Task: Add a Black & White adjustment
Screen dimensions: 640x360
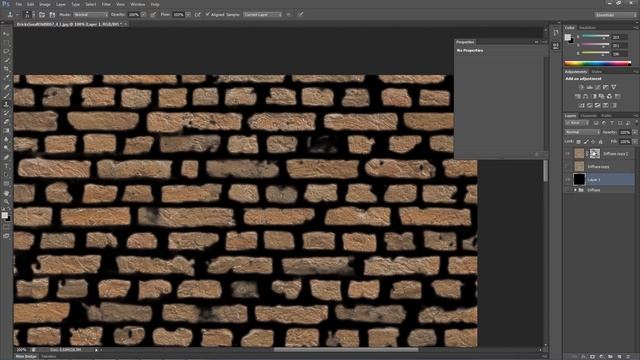Action: [x=593, y=96]
